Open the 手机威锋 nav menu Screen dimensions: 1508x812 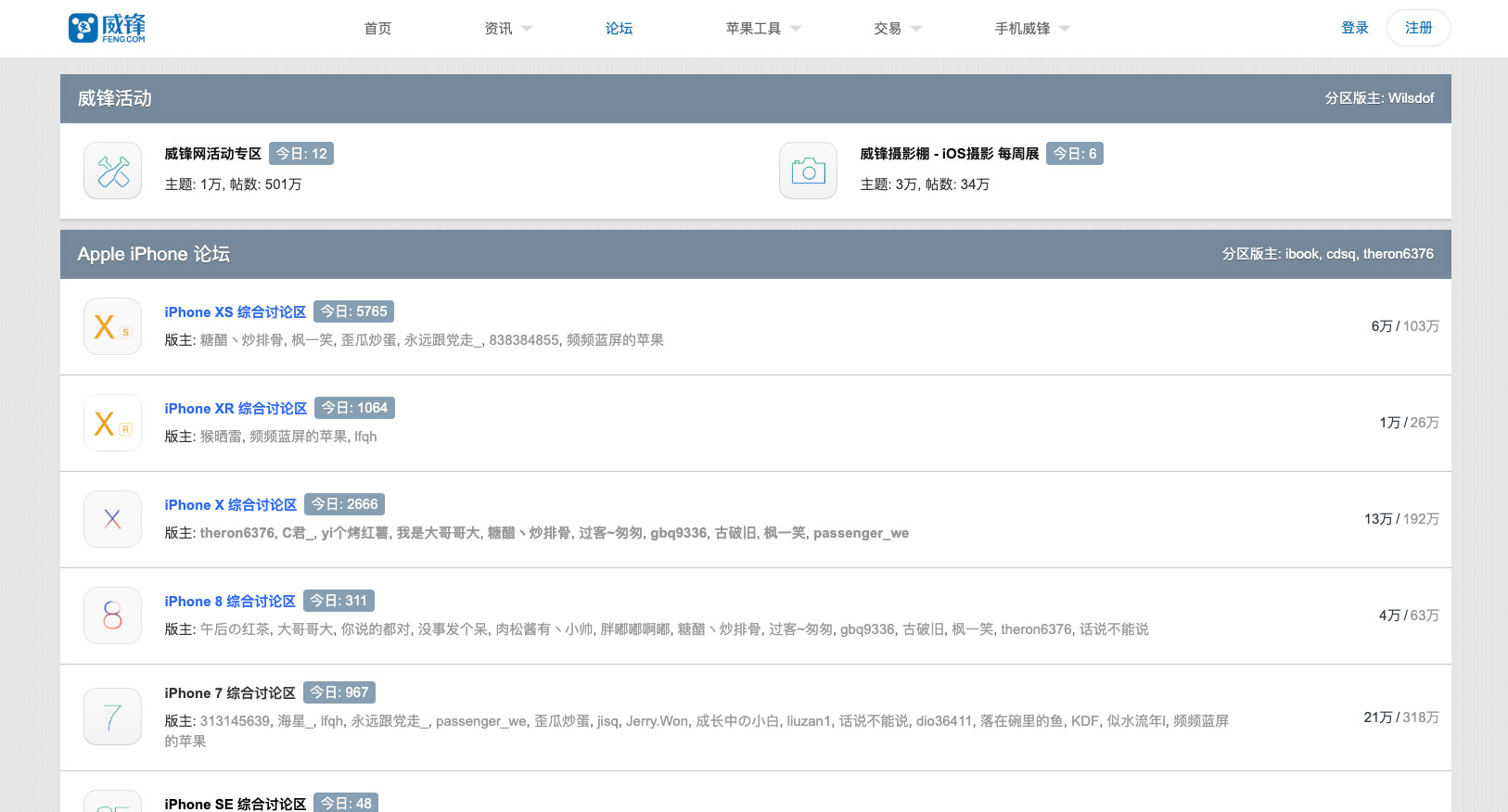point(1022,29)
